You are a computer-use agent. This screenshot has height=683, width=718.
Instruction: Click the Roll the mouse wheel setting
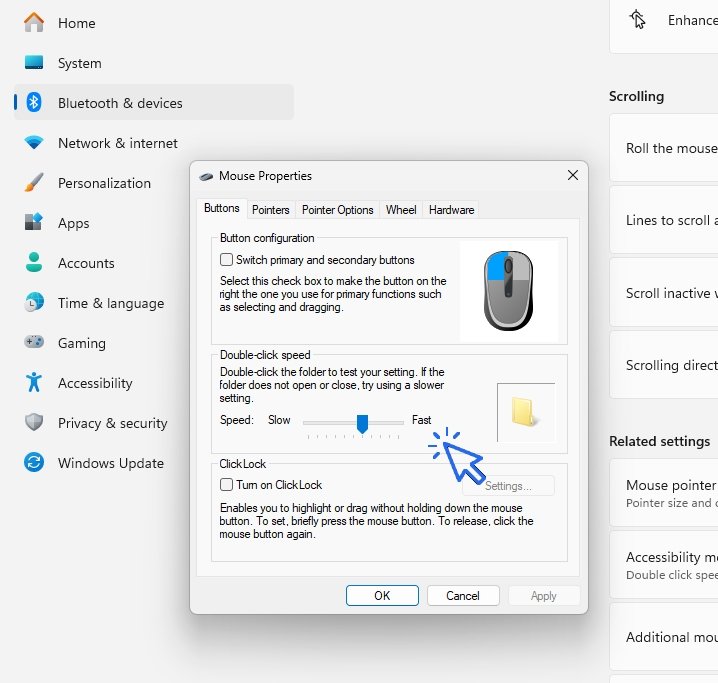point(664,148)
